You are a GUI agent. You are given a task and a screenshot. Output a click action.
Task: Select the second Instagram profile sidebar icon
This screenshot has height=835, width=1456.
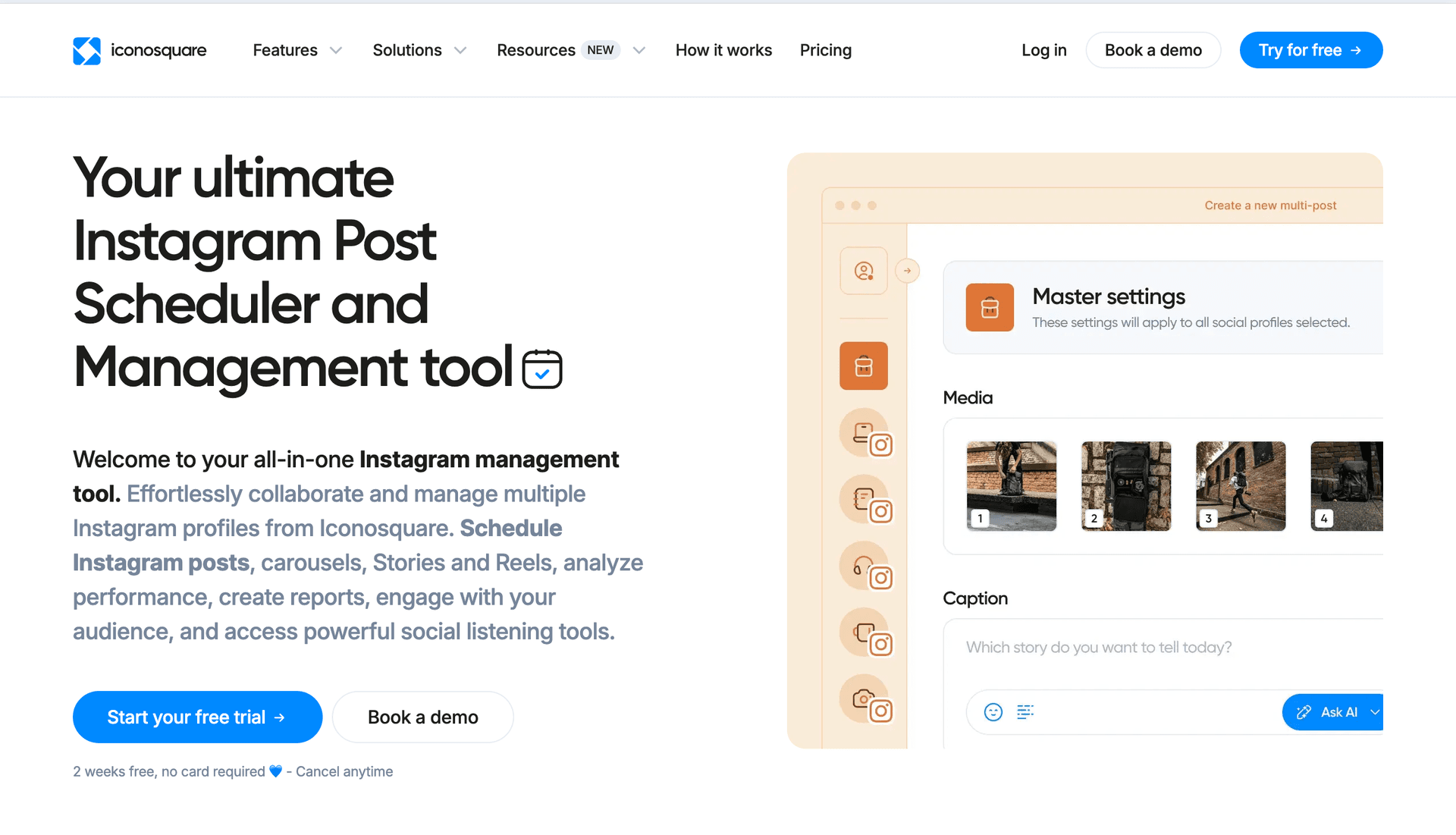click(866, 501)
